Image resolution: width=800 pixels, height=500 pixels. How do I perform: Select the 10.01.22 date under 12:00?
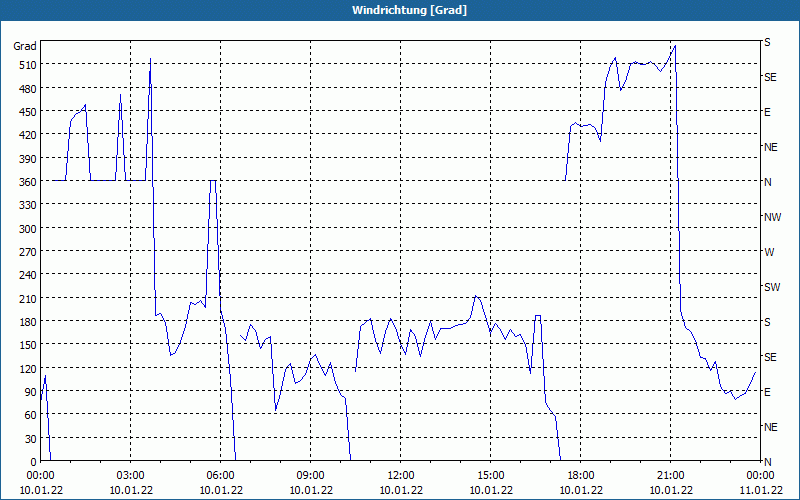coord(401,490)
